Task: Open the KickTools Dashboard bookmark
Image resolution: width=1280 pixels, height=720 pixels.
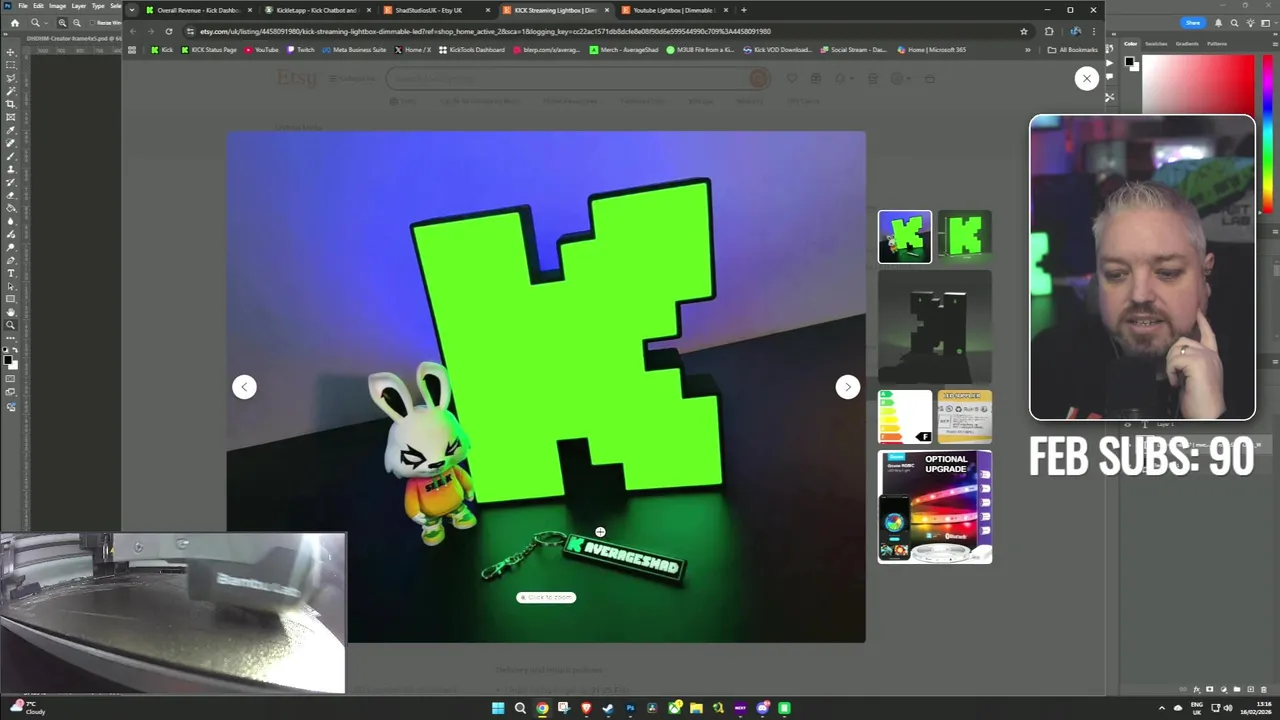Action: (472, 49)
